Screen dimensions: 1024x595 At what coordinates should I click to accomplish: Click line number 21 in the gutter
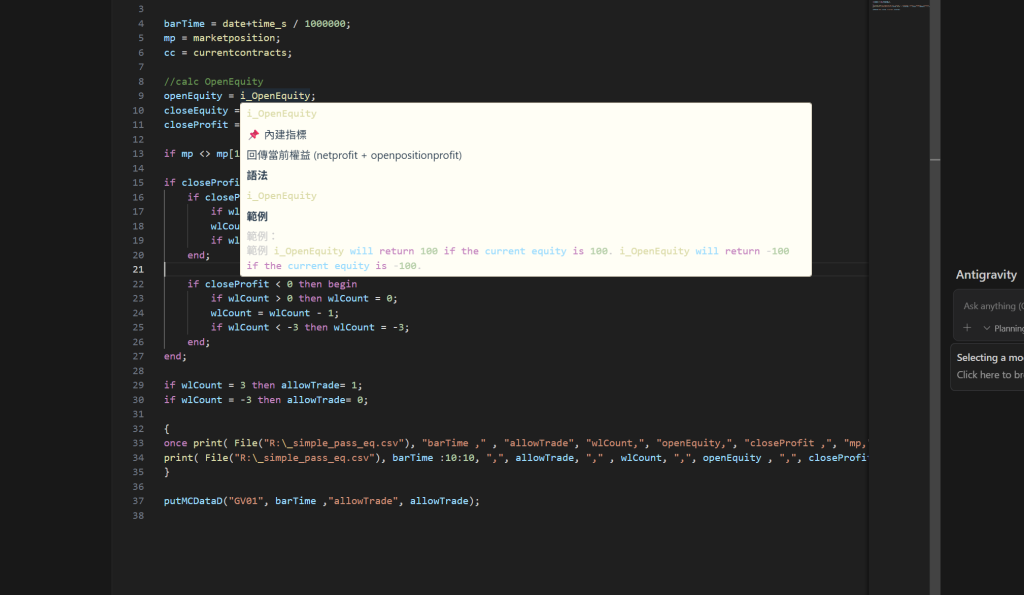coord(139,270)
